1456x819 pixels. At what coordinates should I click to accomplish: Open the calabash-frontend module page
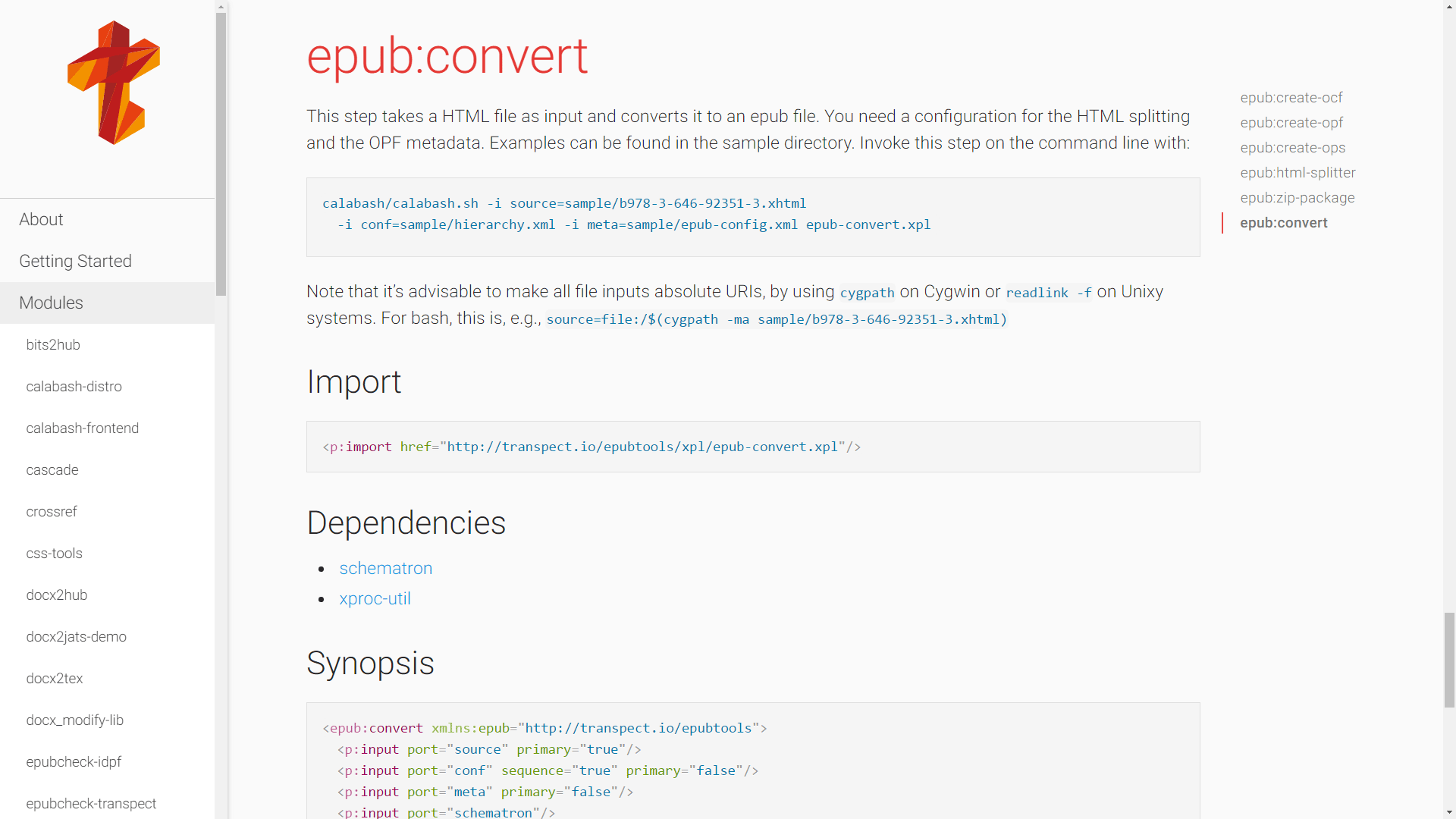pos(82,428)
